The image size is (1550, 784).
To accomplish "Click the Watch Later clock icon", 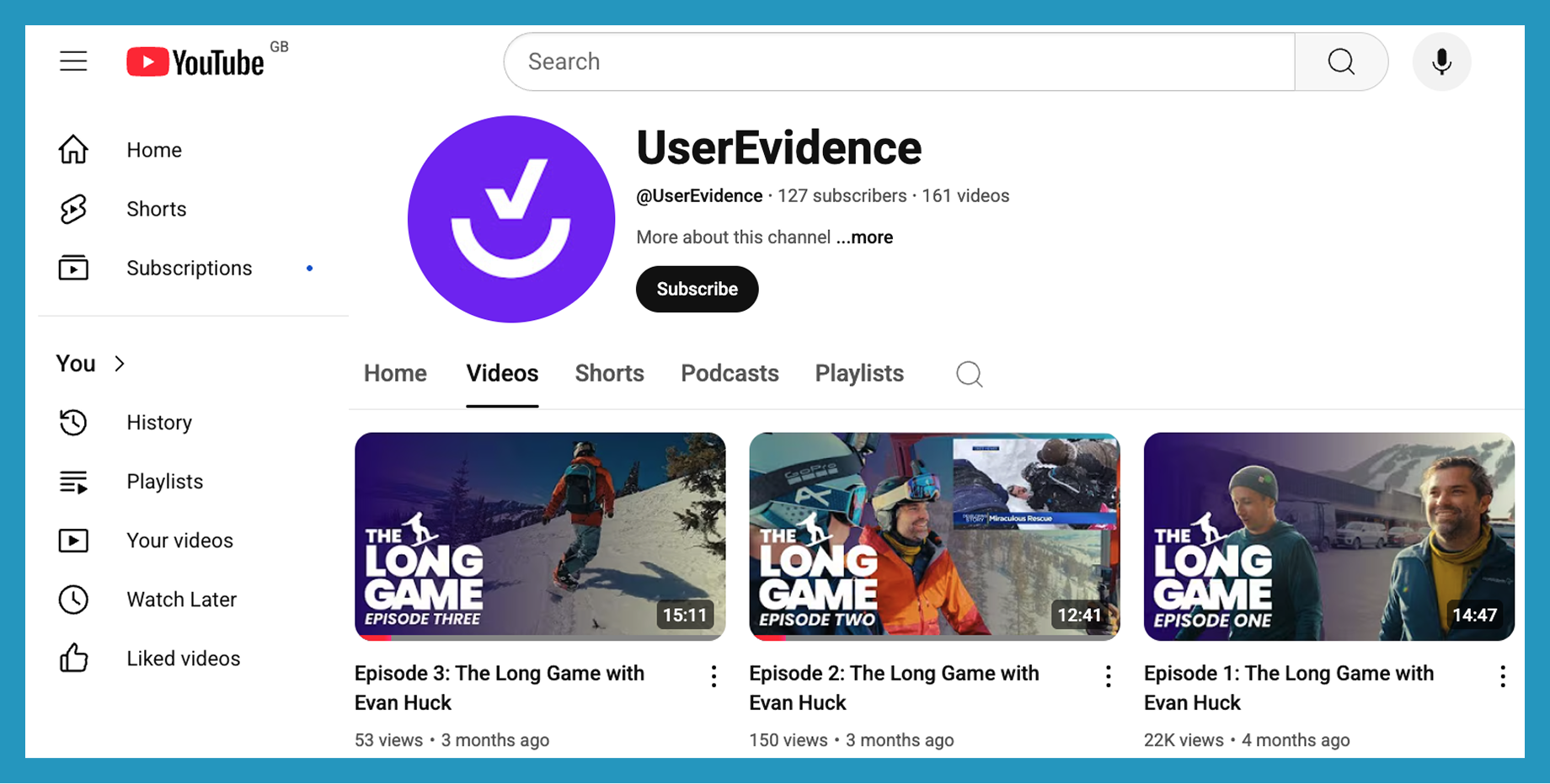I will [73, 600].
